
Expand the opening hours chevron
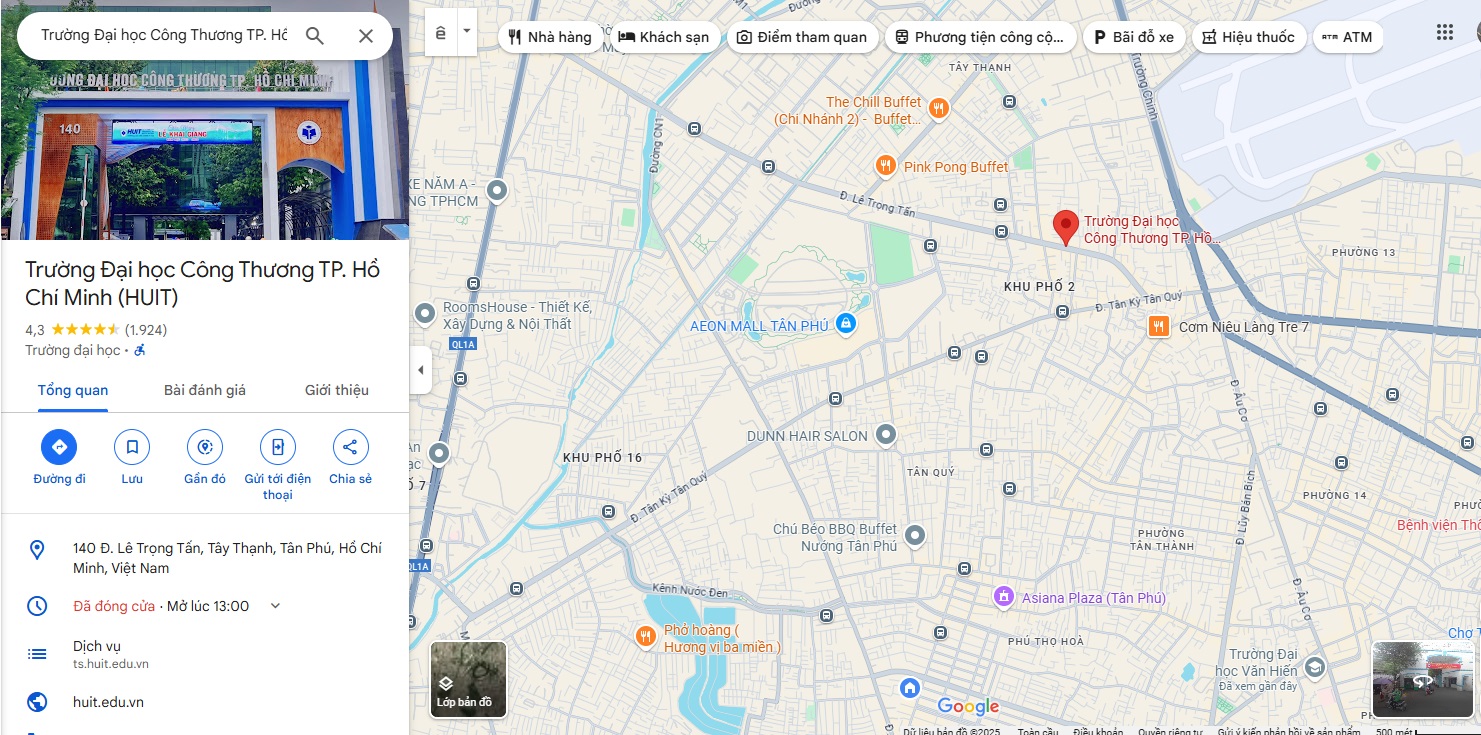point(276,606)
